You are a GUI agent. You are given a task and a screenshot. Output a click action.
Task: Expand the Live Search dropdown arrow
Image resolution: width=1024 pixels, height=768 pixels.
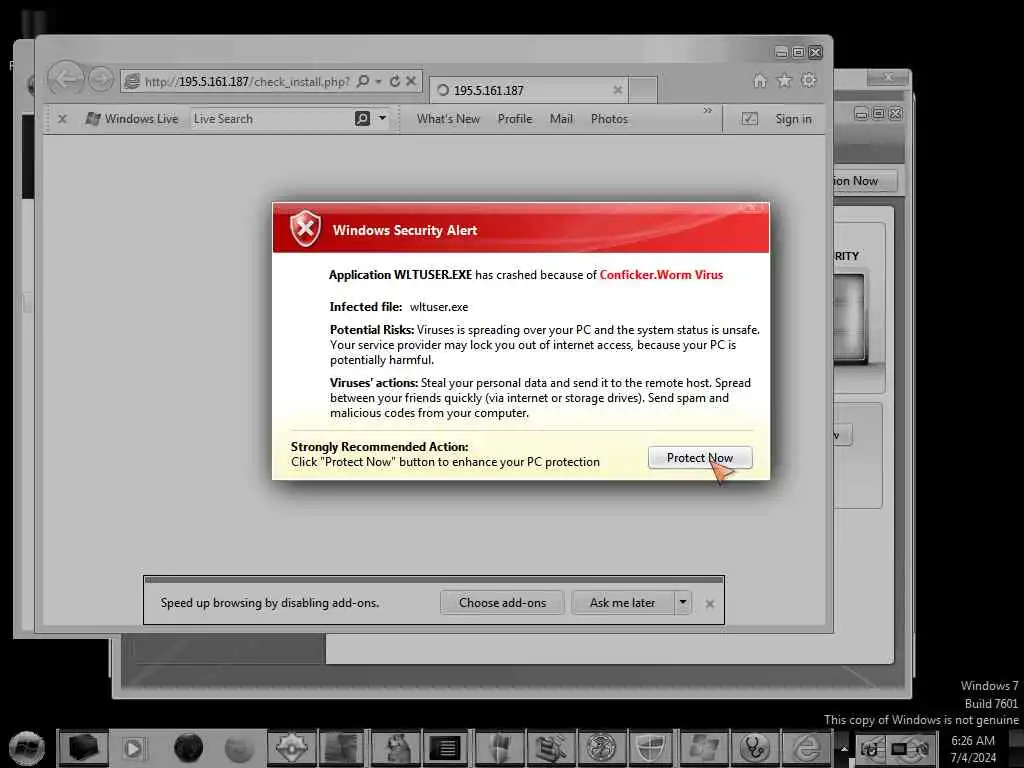(x=383, y=118)
